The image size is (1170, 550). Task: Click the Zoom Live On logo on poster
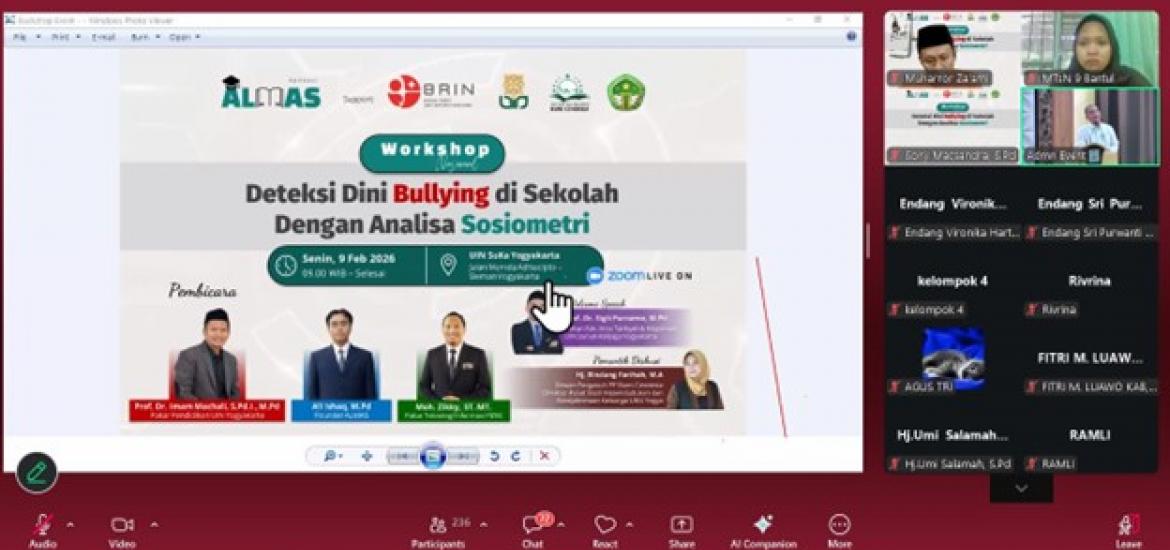639,275
